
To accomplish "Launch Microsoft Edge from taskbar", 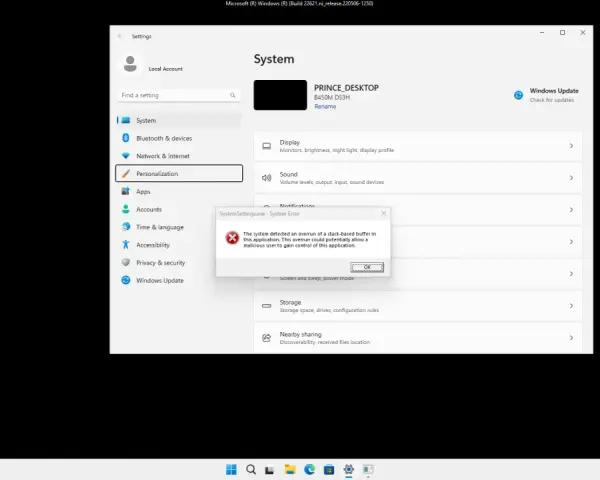I will 310,469.
